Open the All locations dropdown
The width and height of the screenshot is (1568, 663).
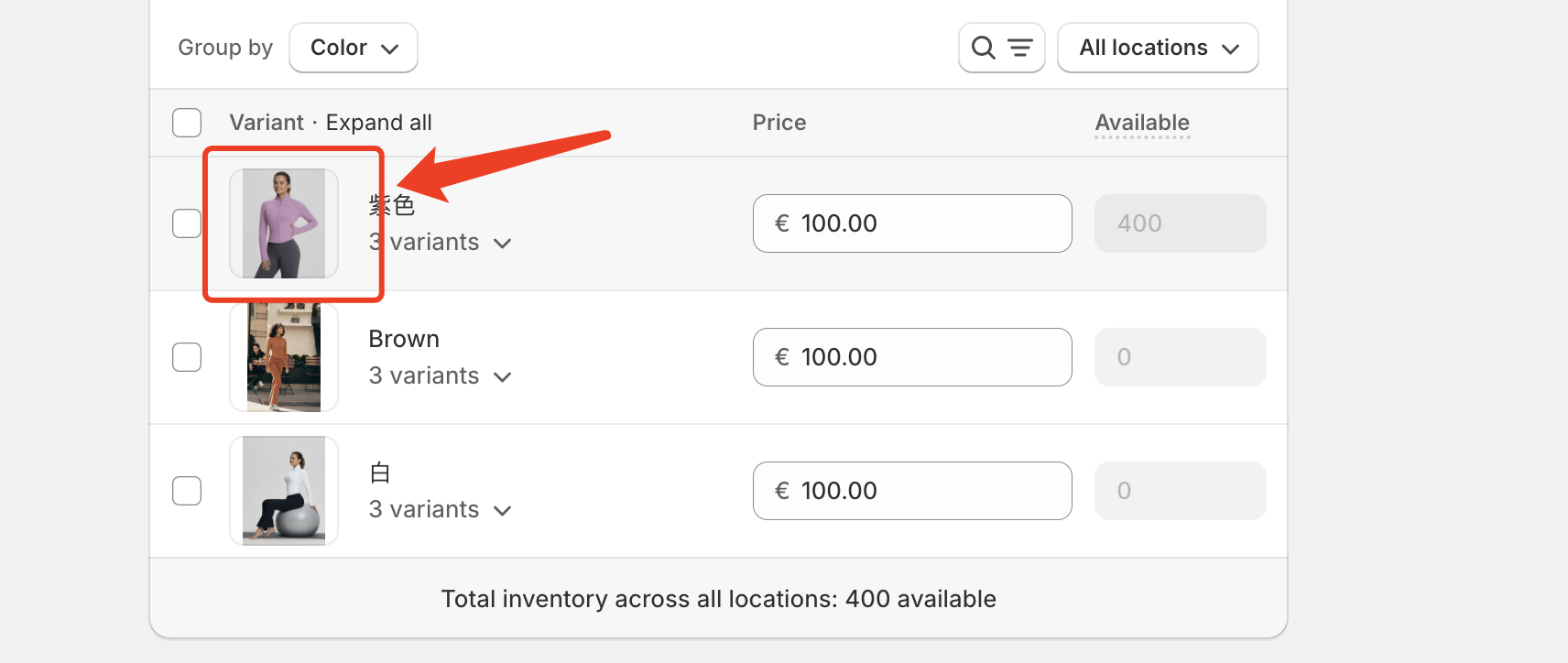click(1158, 48)
